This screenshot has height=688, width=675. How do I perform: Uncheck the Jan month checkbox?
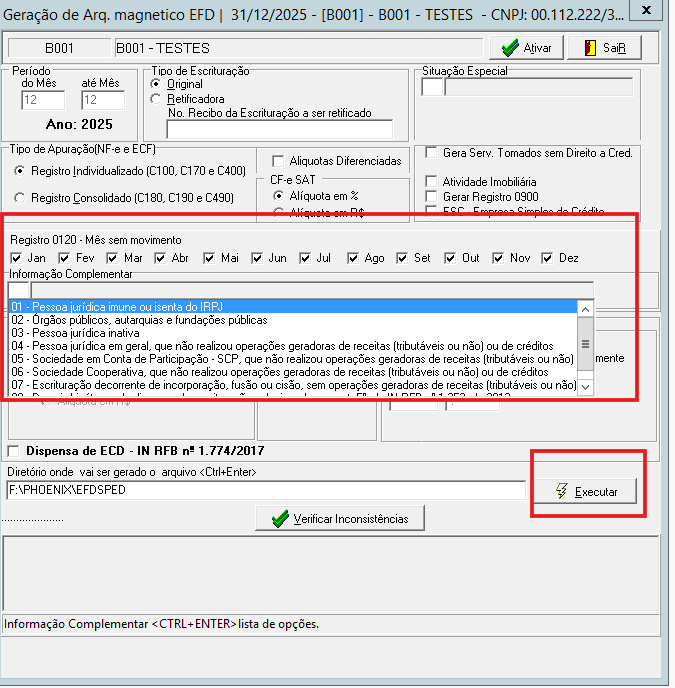click(x=15, y=258)
